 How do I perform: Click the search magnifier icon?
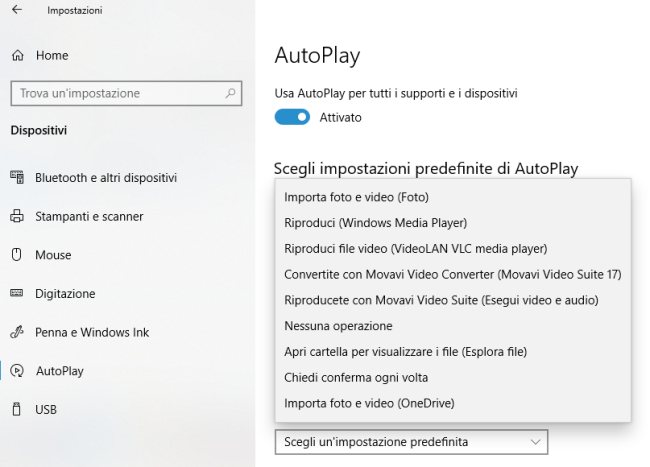click(x=230, y=93)
